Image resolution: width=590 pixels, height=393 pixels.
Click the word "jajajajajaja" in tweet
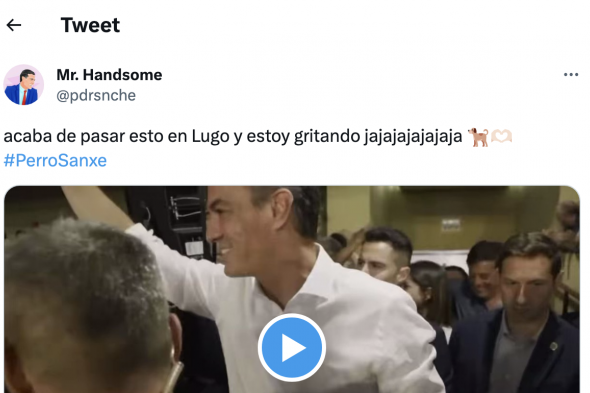click(x=413, y=137)
